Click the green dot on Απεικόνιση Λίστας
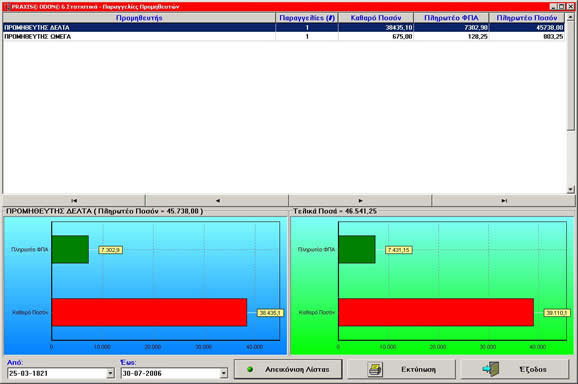Screen dimensions: 578x384 click(x=250, y=369)
